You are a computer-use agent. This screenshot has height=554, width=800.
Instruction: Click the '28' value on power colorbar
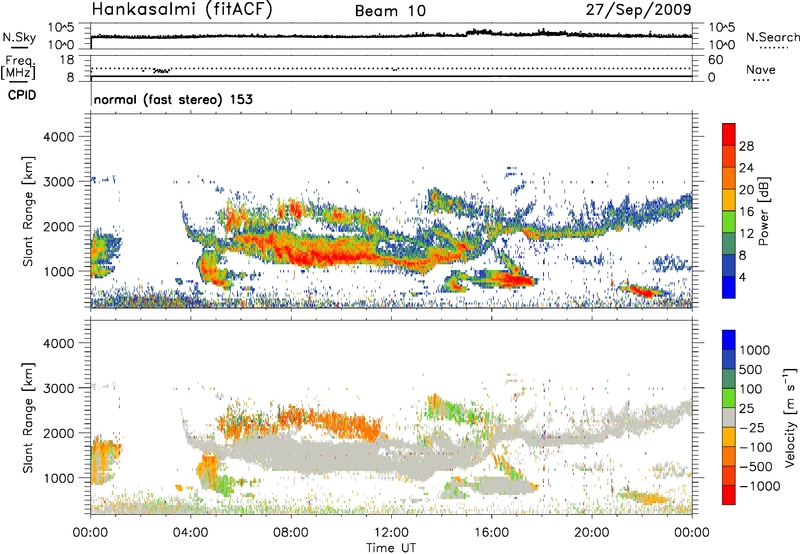coord(746,146)
